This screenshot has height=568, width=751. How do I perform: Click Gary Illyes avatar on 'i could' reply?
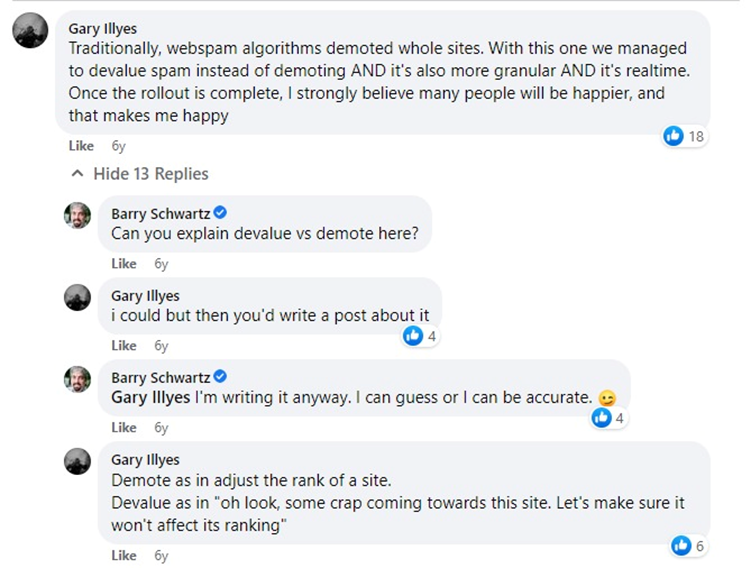tap(78, 297)
